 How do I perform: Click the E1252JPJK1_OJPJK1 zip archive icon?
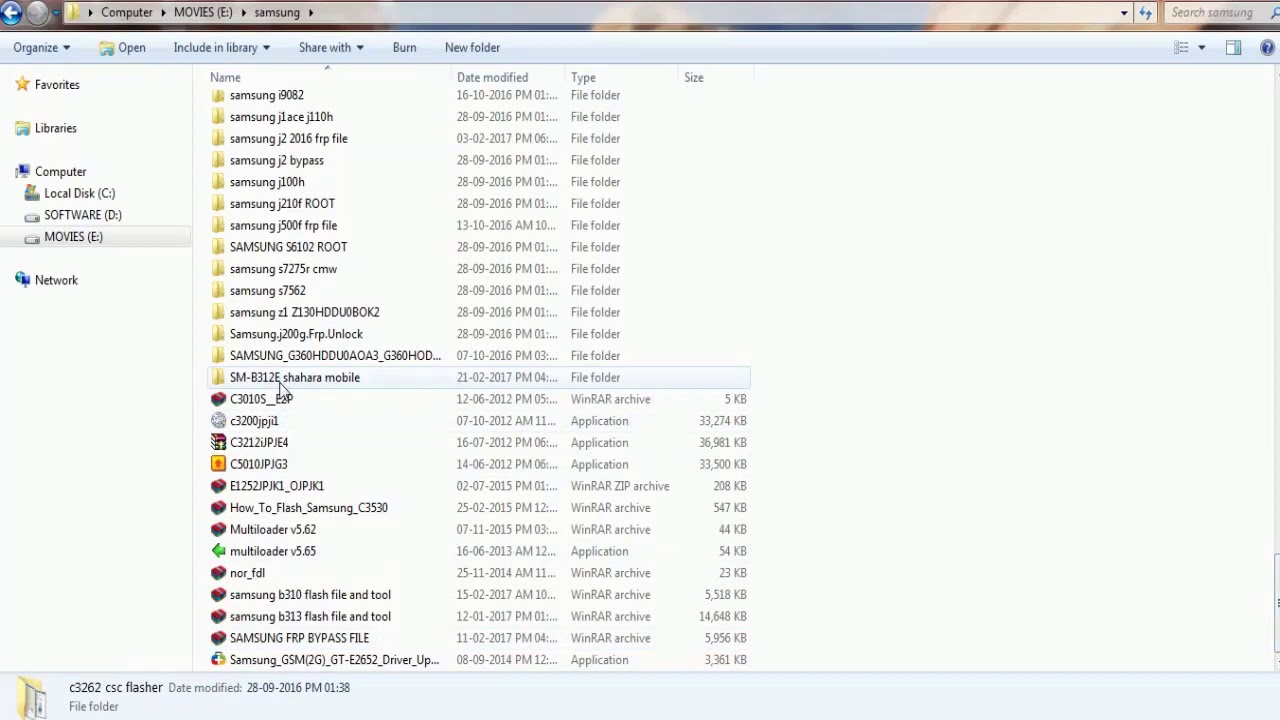218,486
